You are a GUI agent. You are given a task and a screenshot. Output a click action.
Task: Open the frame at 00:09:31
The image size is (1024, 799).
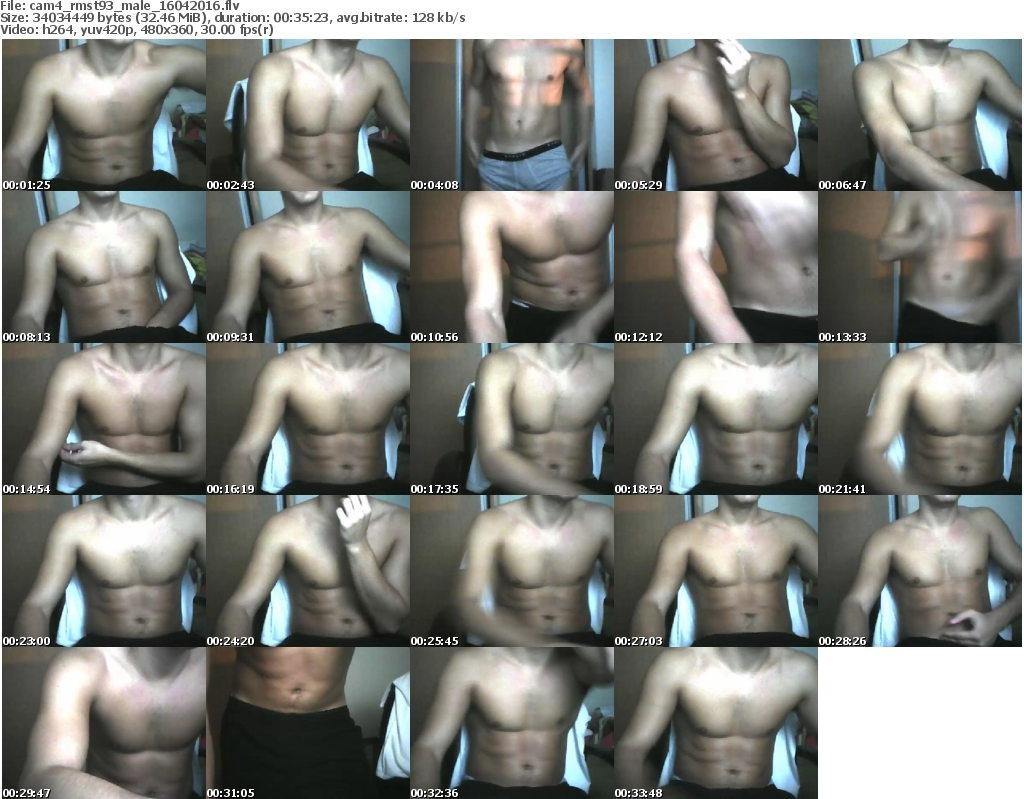pyautogui.click(x=308, y=267)
